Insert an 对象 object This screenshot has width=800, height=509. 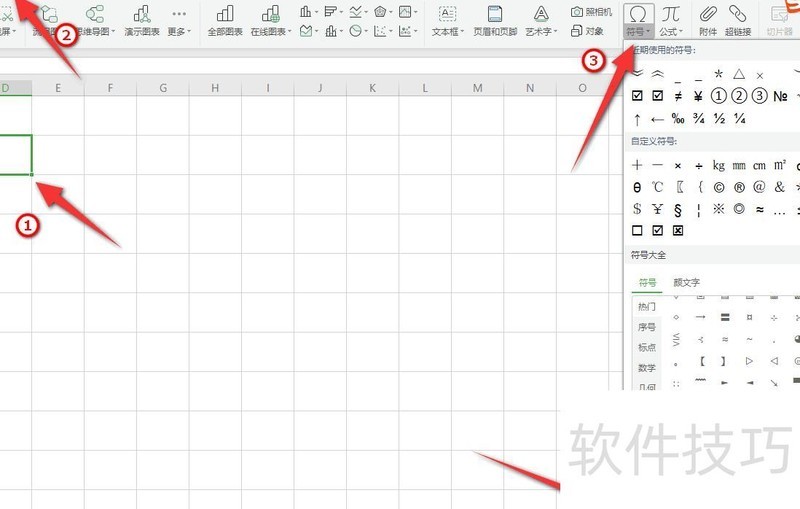tap(587, 31)
